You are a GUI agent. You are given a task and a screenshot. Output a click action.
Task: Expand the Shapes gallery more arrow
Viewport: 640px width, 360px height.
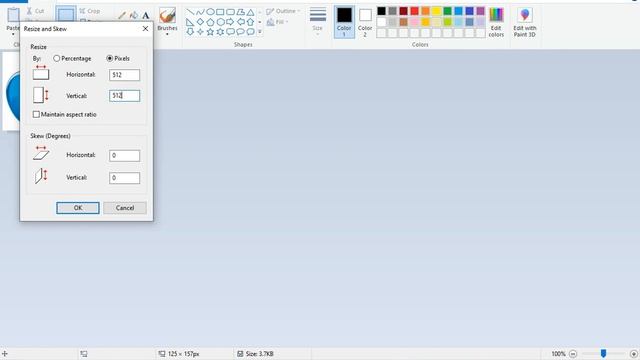click(x=260, y=31)
